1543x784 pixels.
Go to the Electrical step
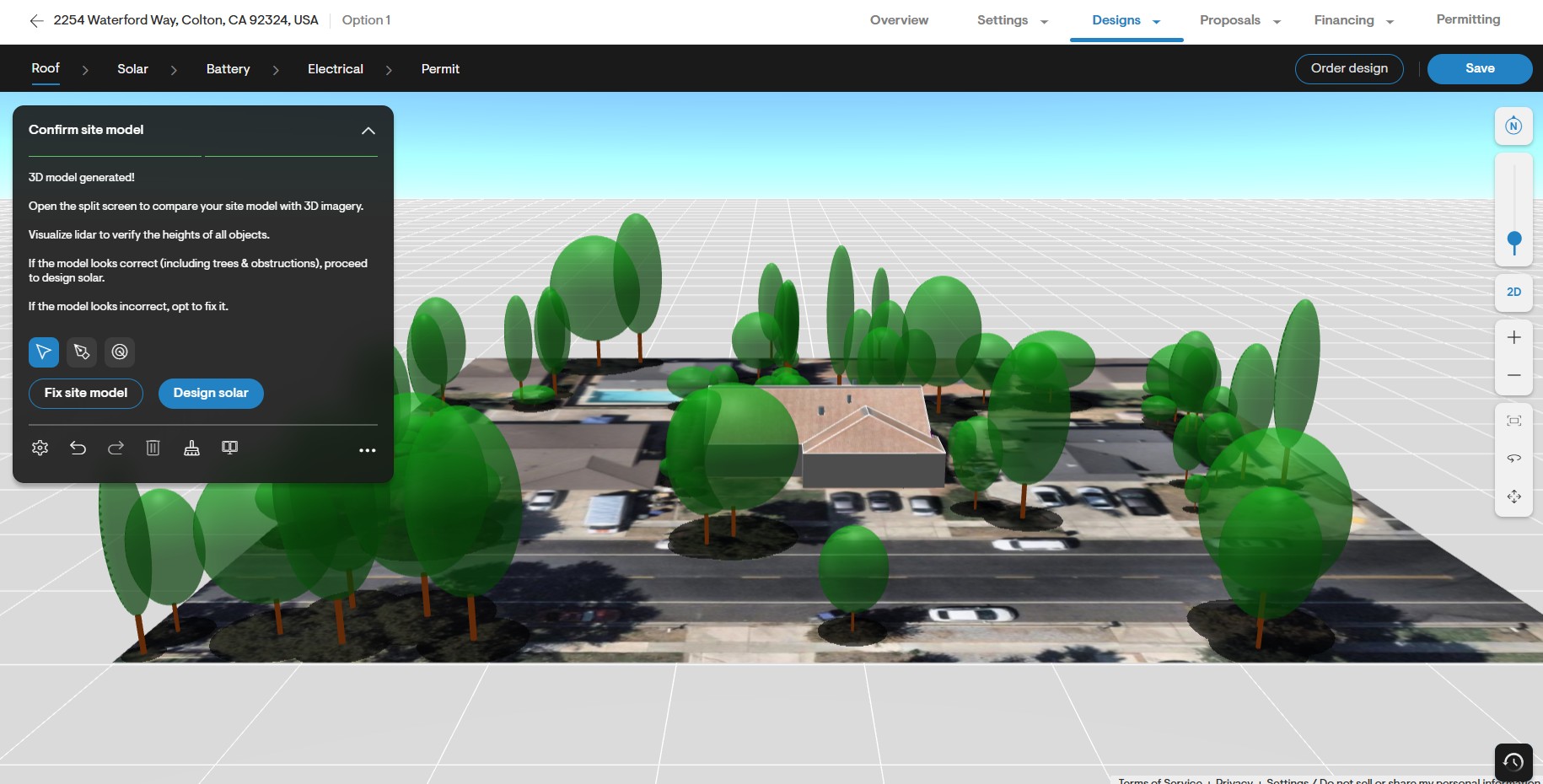(x=335, y=69)
